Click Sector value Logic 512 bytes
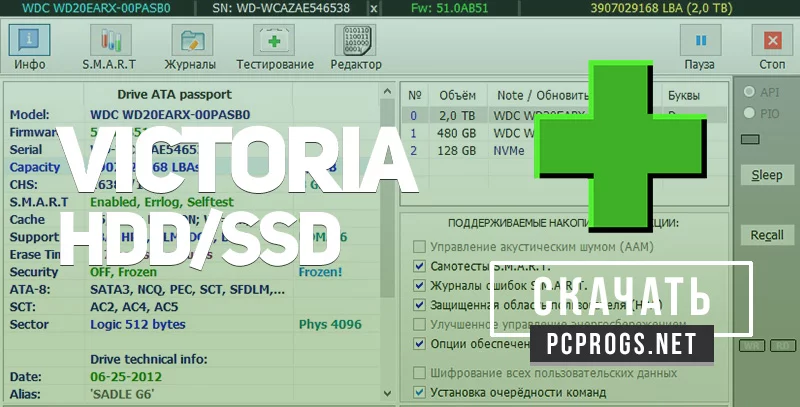Screen dimensions: 800x407 point(138,324)
